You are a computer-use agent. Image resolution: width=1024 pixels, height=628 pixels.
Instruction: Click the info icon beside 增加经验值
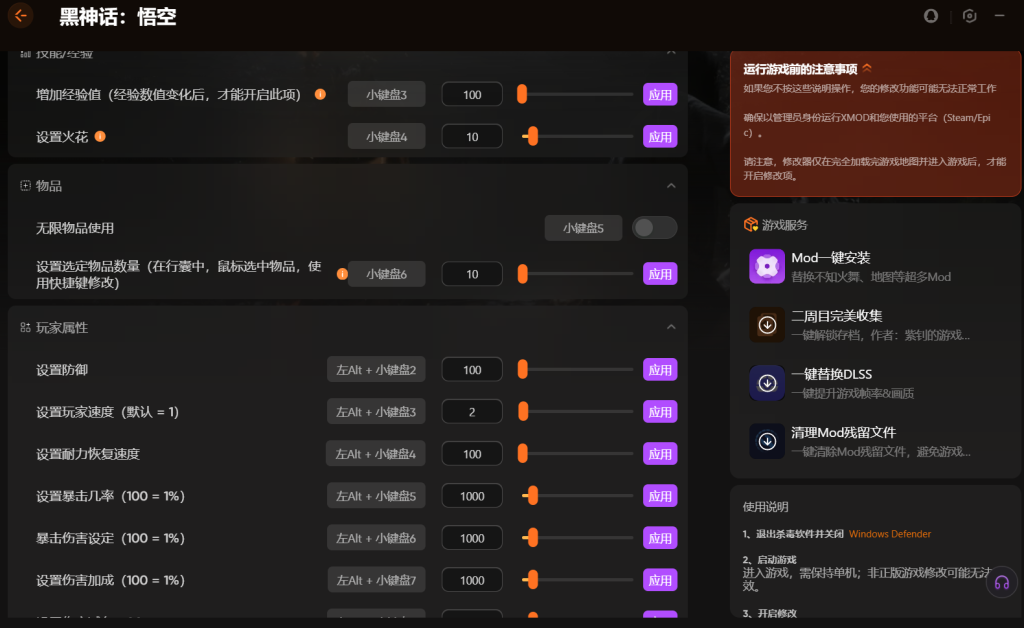tap(320, 94)
